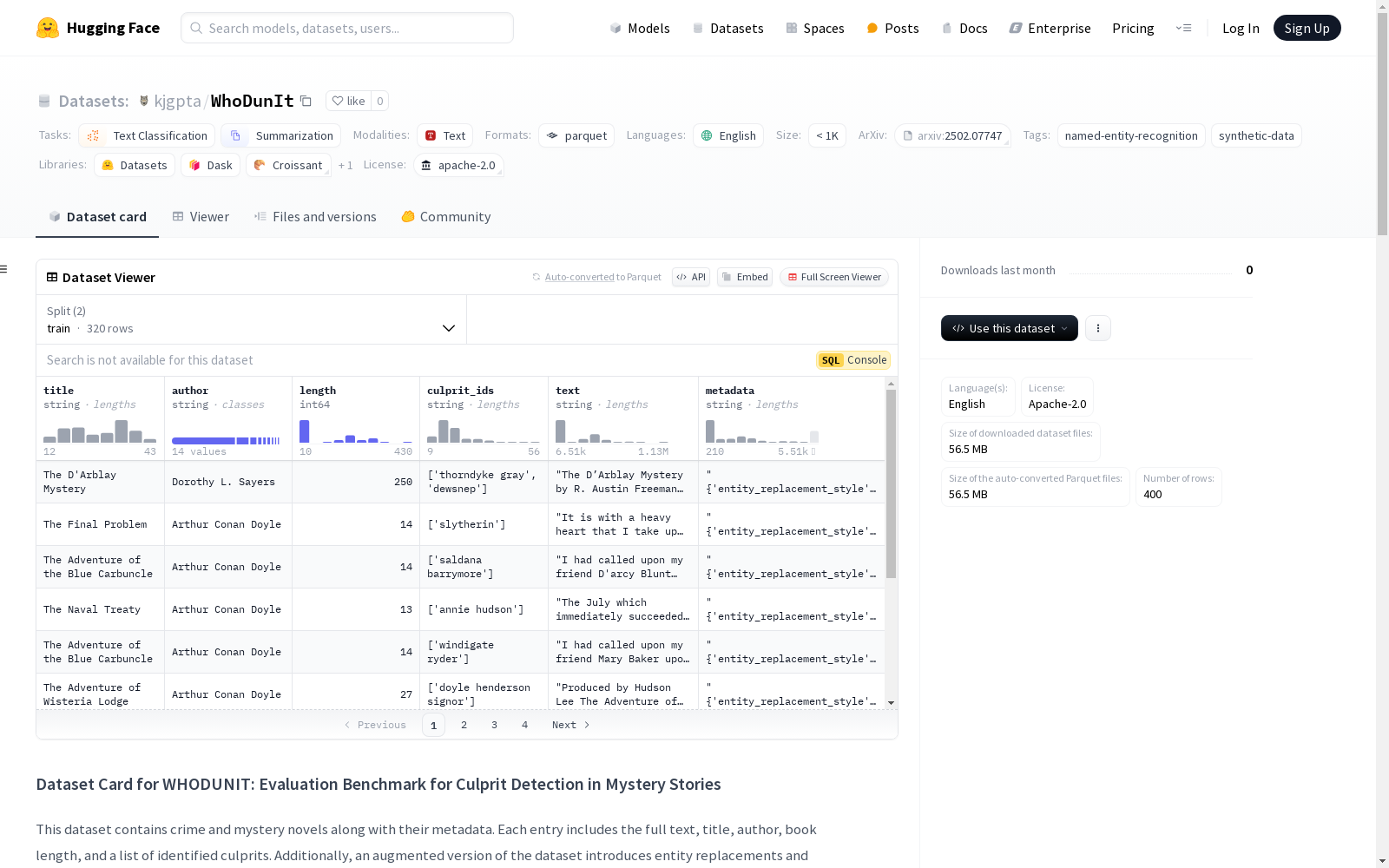This screenshot has width=1389, height=868.
Task: Open Posts in the top navigation
Action: click(x=892, y=28)
